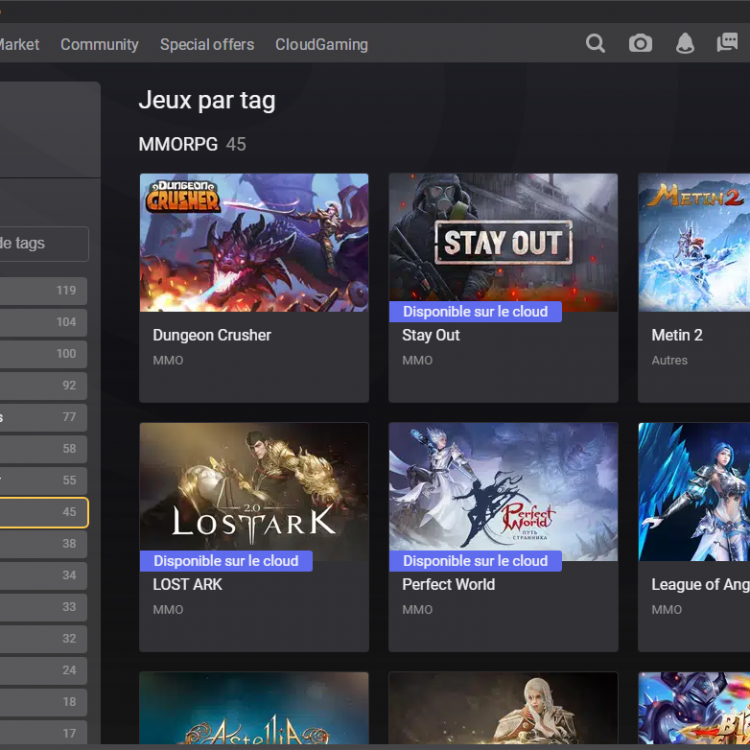The width and height of the screenshot is (750, 750).
Task: Open the Metin 2 game artwork
Action: [694, 243]
